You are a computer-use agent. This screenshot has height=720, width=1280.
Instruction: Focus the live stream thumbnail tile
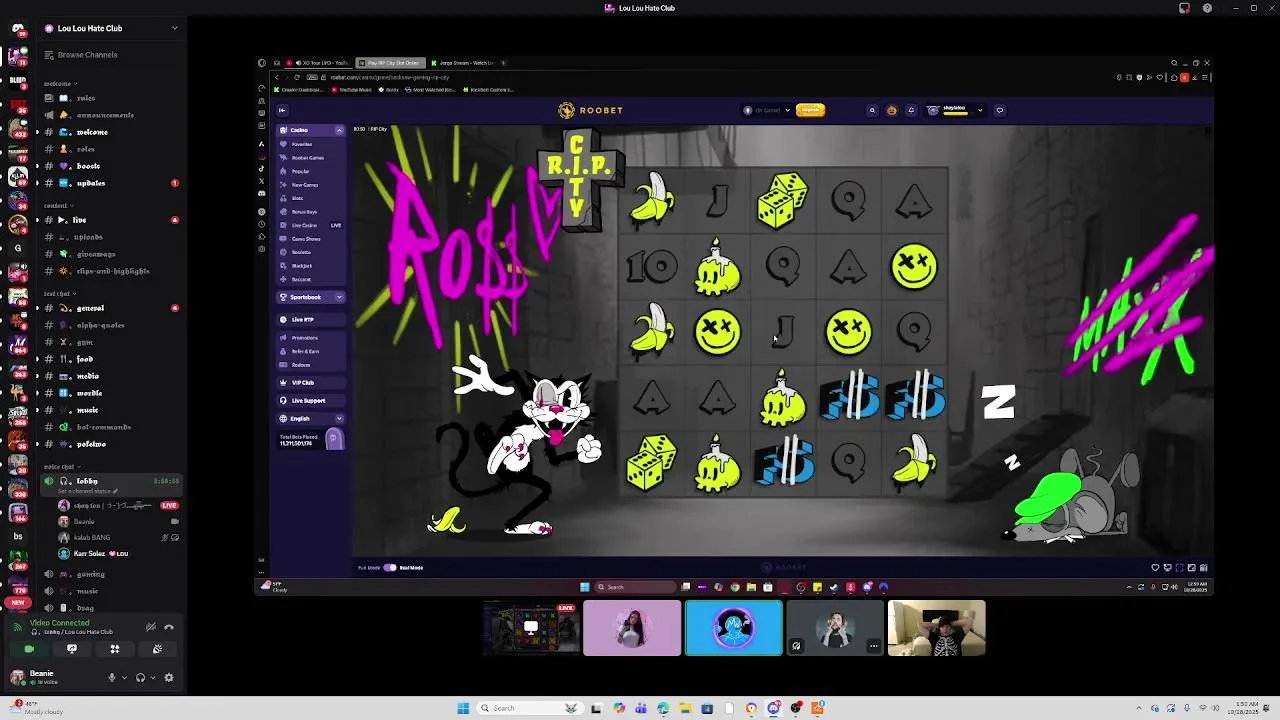pos(531,628)
